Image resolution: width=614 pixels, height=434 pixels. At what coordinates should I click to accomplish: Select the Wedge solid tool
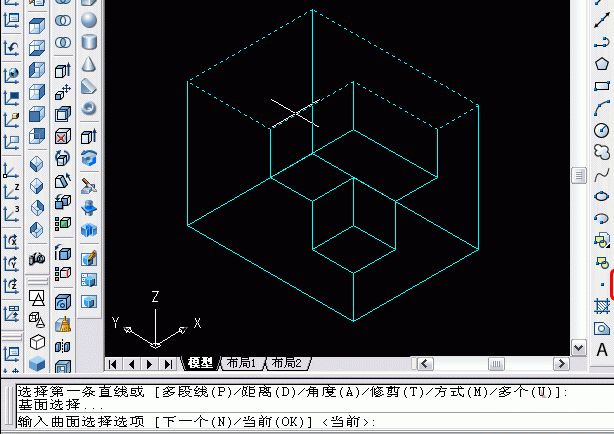pyautogui.click(x=89, y=86)
